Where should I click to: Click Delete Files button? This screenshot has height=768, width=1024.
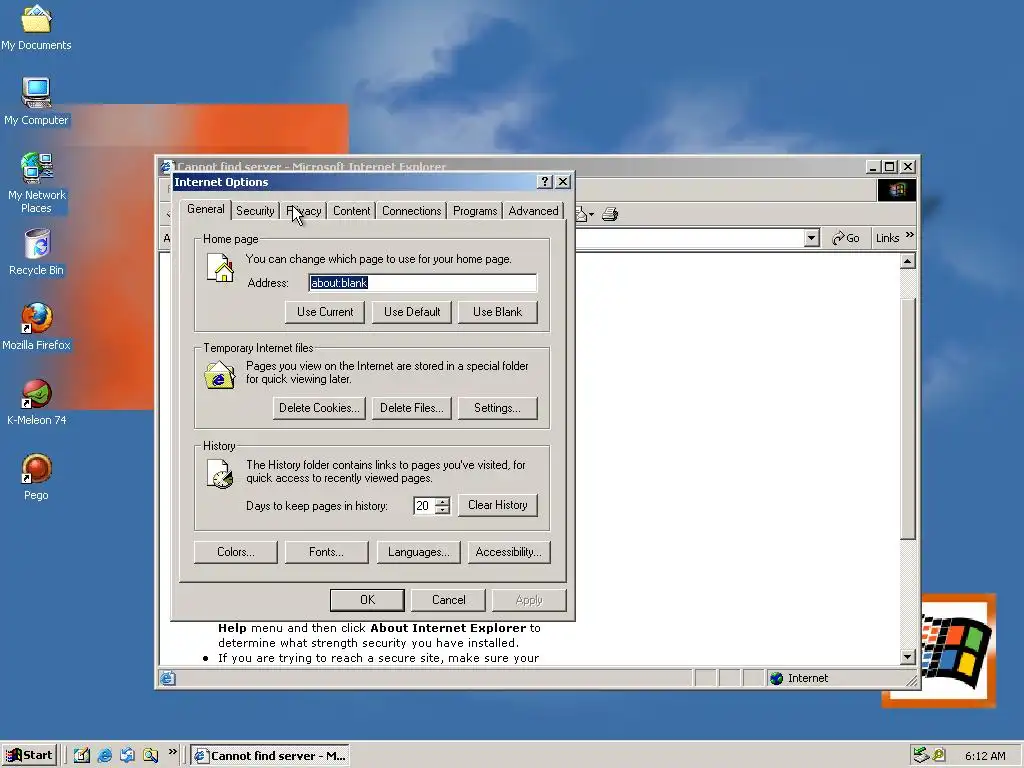[x=411, y=408]
